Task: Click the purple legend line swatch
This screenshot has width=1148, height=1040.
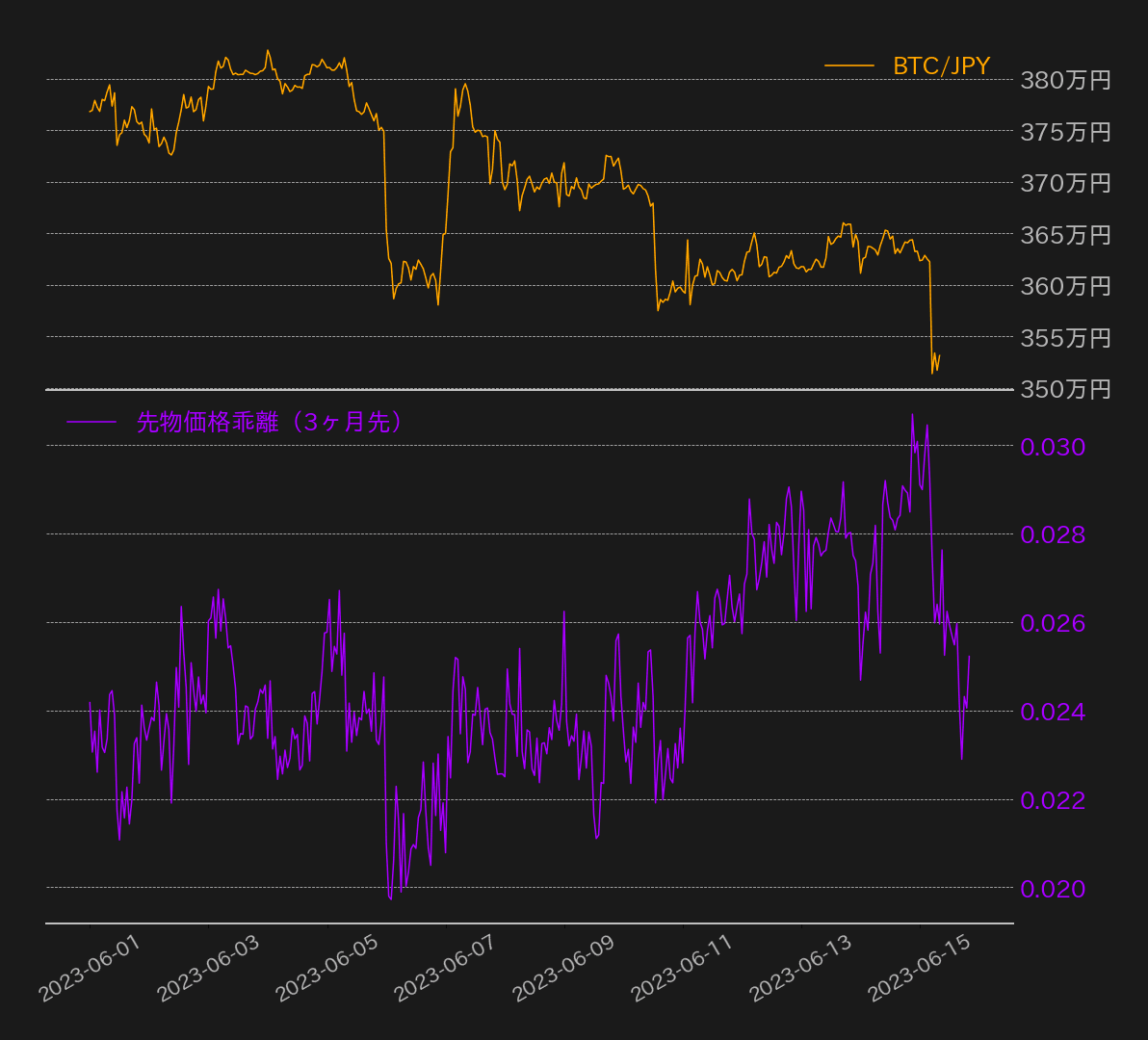Action: [91, 422]
